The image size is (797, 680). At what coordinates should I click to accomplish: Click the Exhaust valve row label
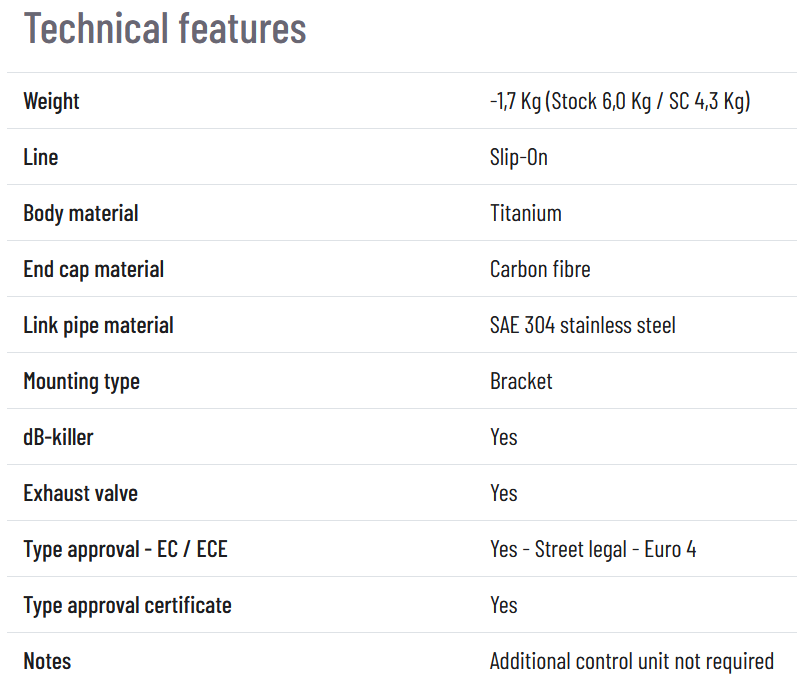(x=80, y=493)
